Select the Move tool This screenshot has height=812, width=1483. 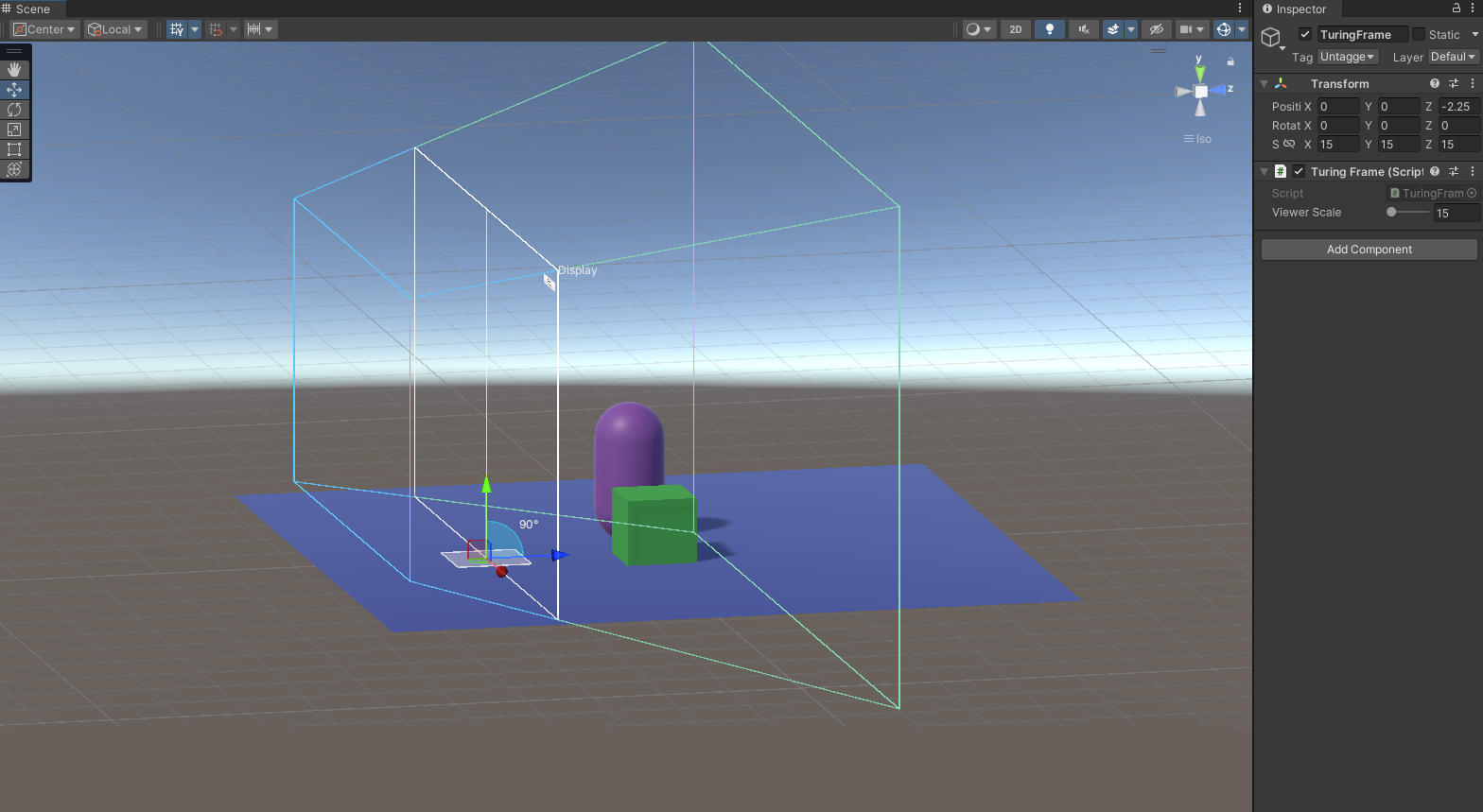[14, 90]
